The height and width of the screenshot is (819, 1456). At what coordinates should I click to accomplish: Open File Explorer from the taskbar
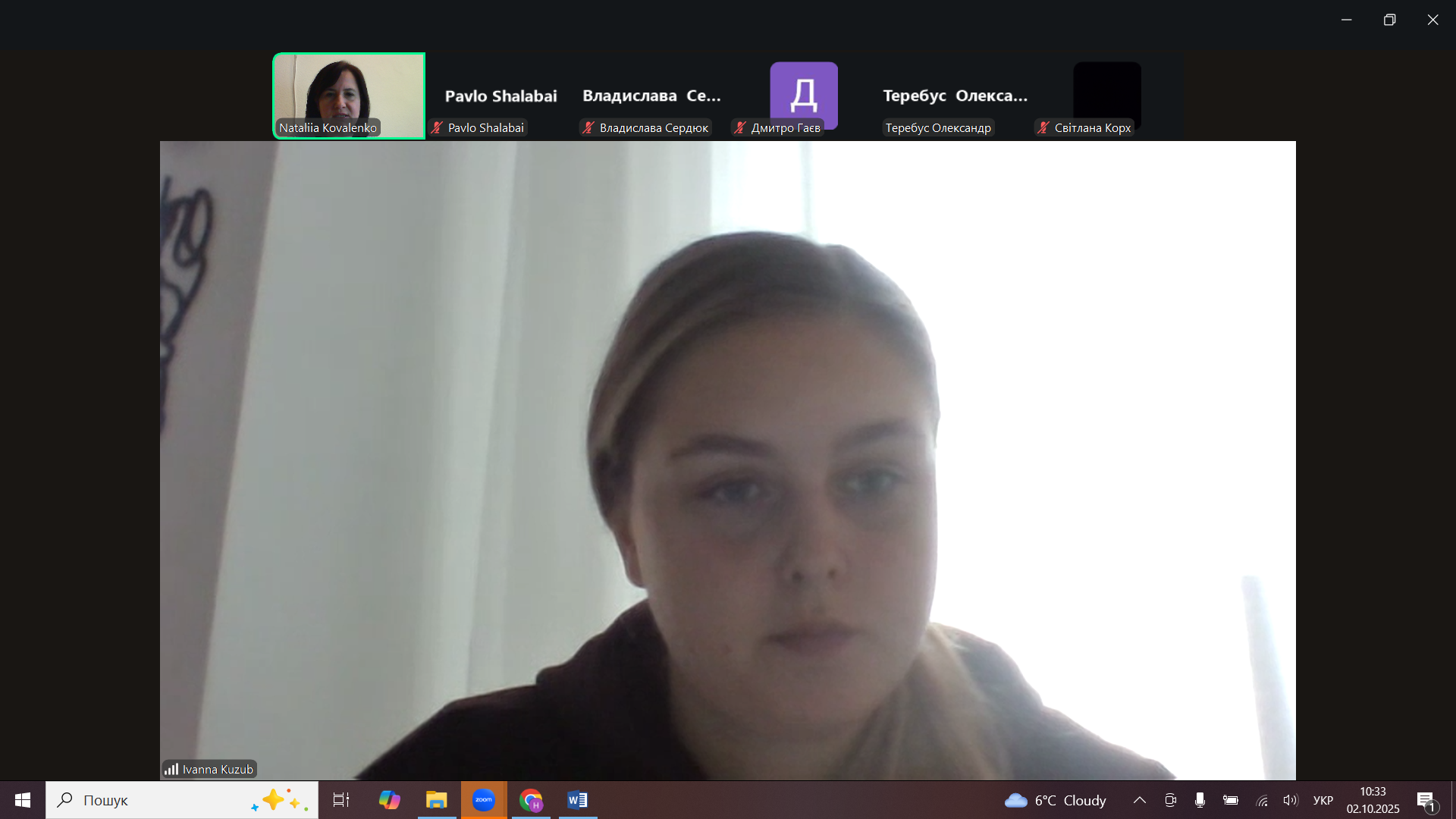click(436, 800)
